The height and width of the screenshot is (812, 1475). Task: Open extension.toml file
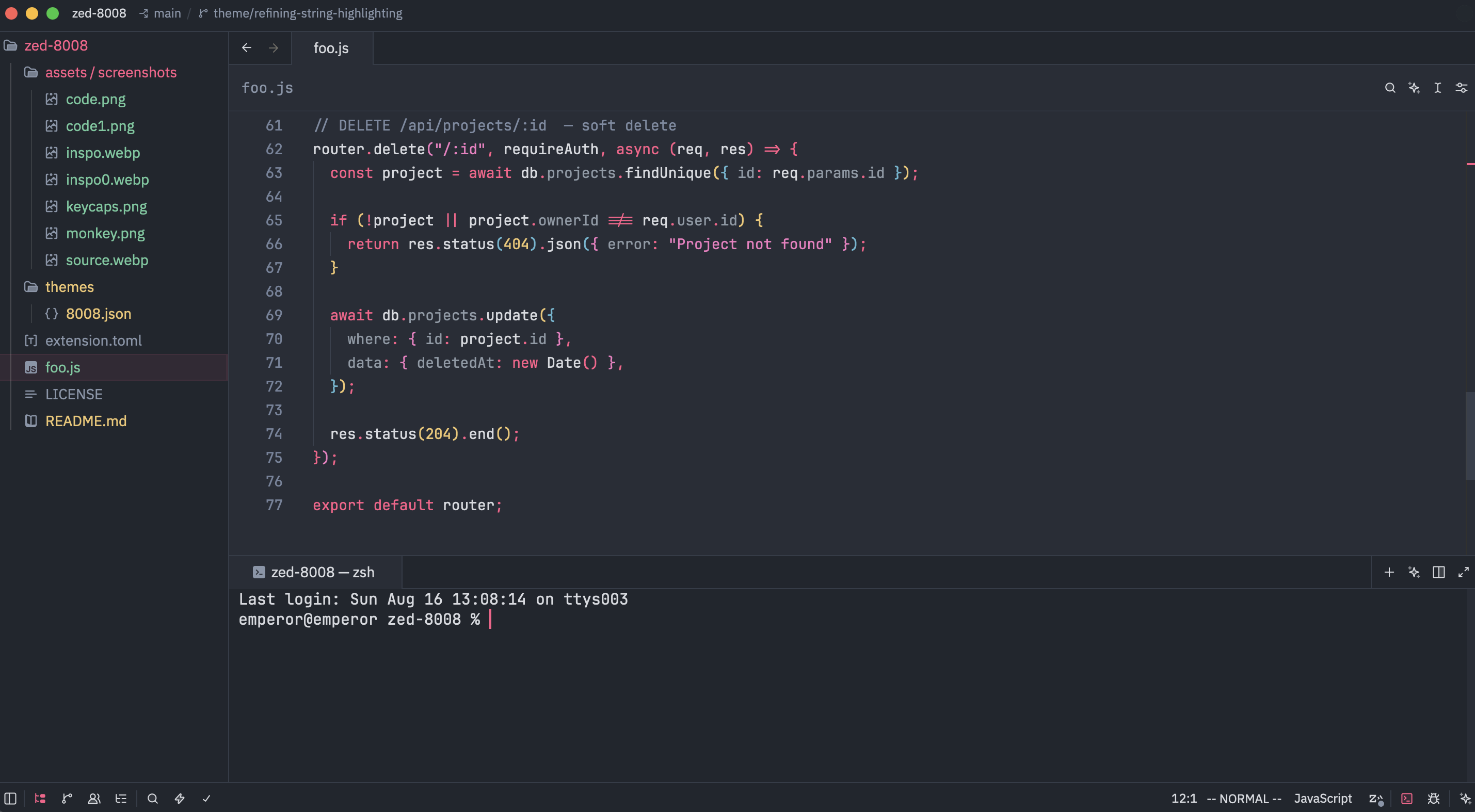114,340
